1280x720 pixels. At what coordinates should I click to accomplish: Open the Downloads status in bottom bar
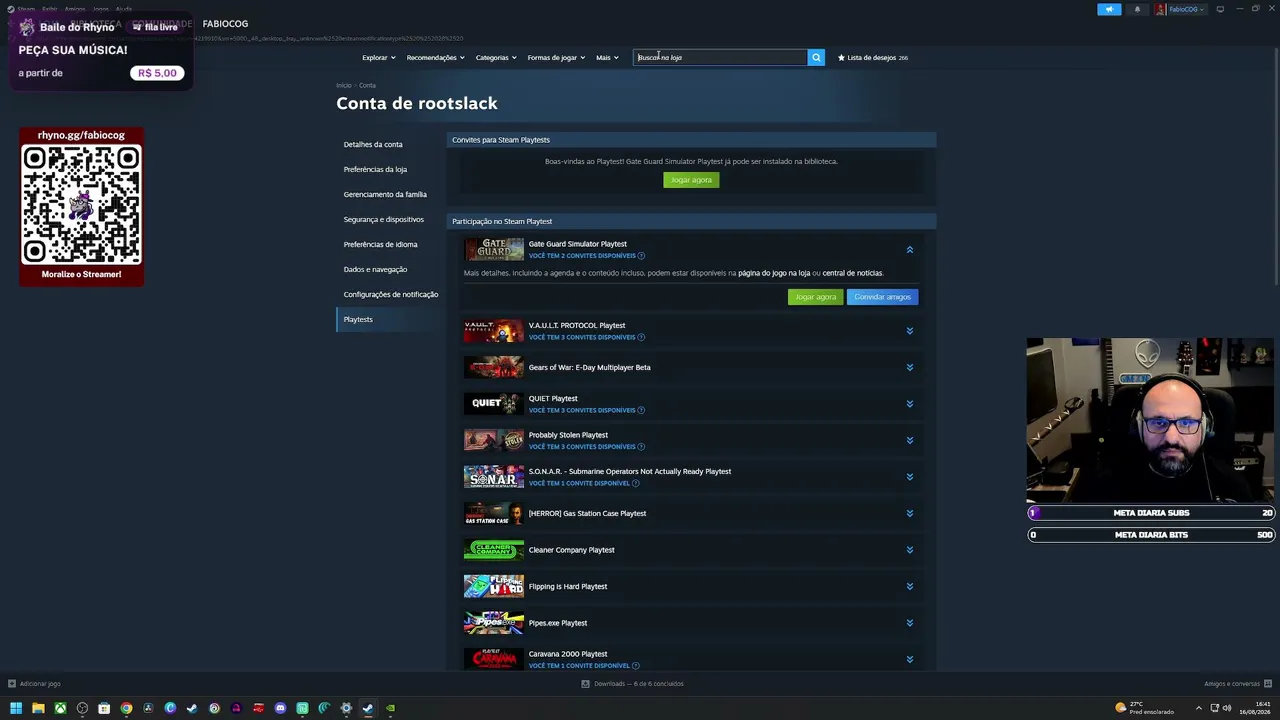[x=633, y=684]
